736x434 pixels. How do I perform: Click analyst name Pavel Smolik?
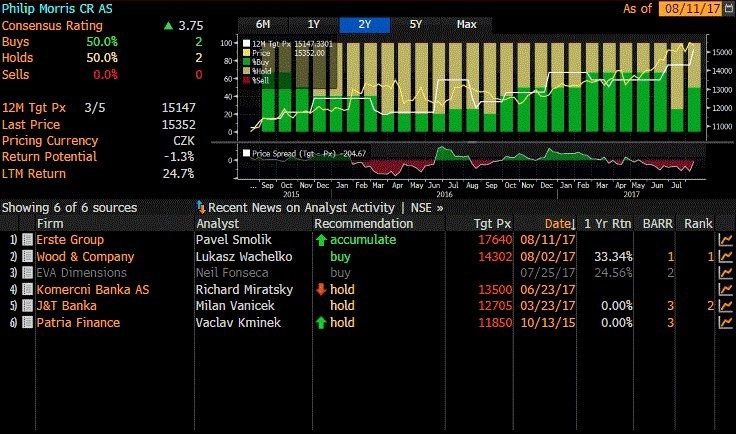(x=233, y=240)
